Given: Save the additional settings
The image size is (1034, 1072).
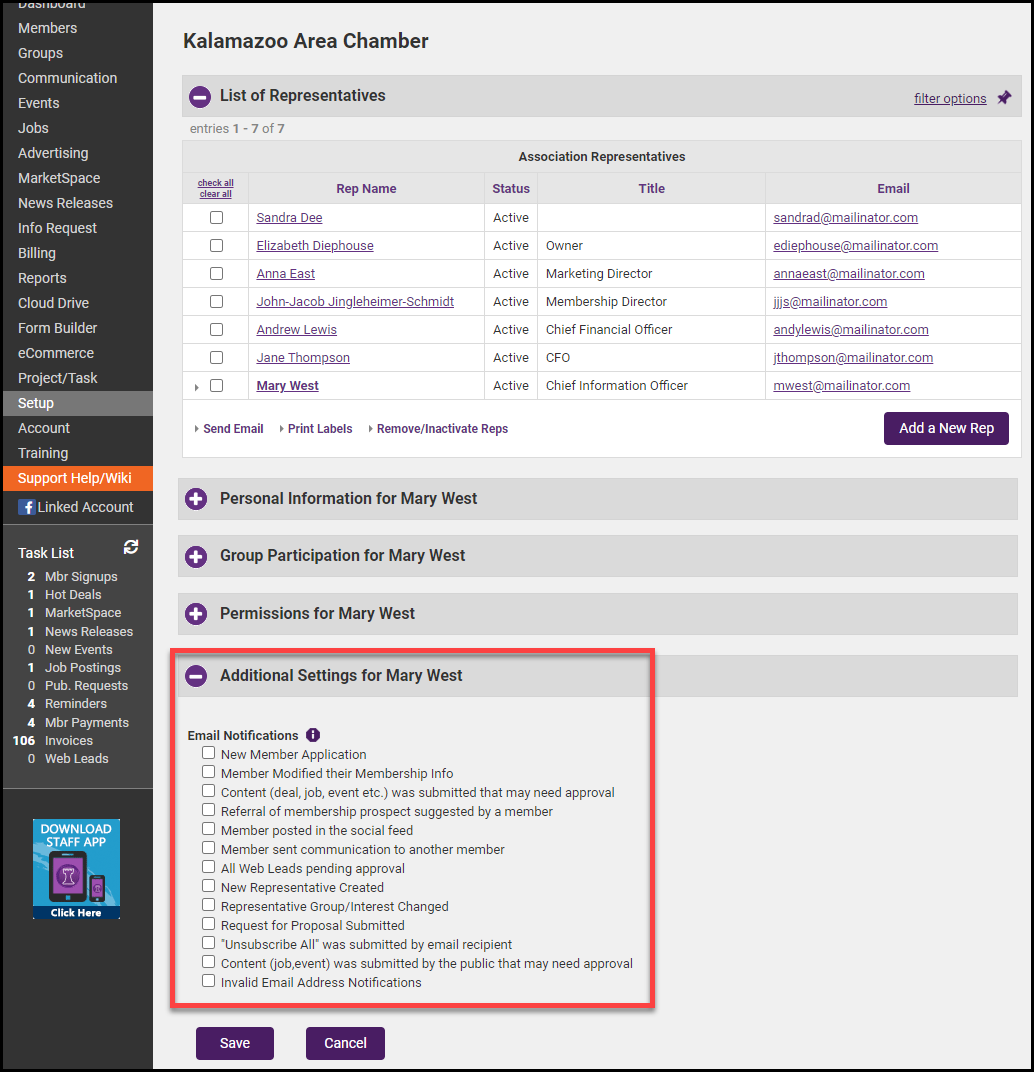Looking at the screenshot, I should pos(235,1043).
